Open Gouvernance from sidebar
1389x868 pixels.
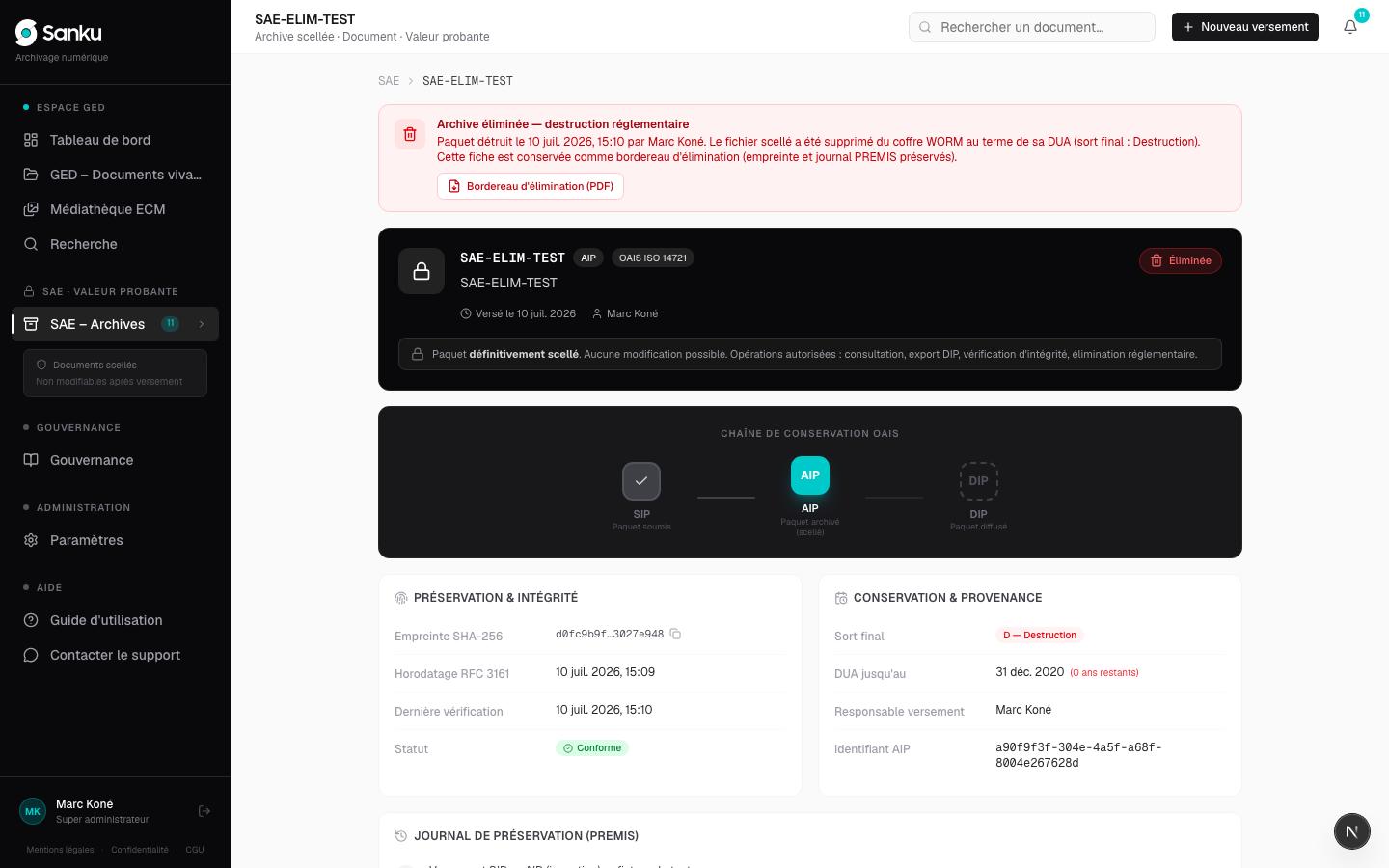point(116,460)
